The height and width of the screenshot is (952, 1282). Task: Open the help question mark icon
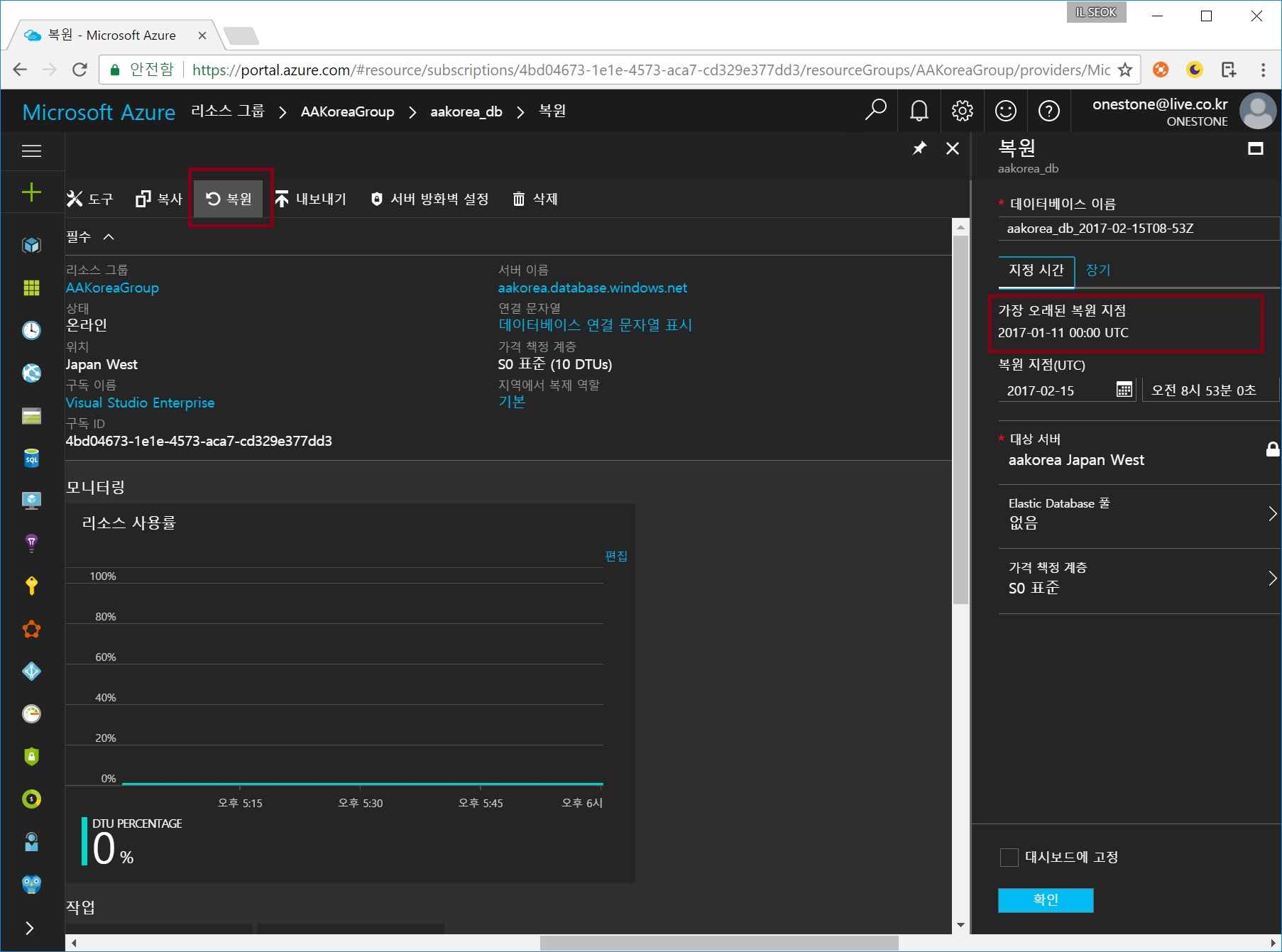(1049, 110)
